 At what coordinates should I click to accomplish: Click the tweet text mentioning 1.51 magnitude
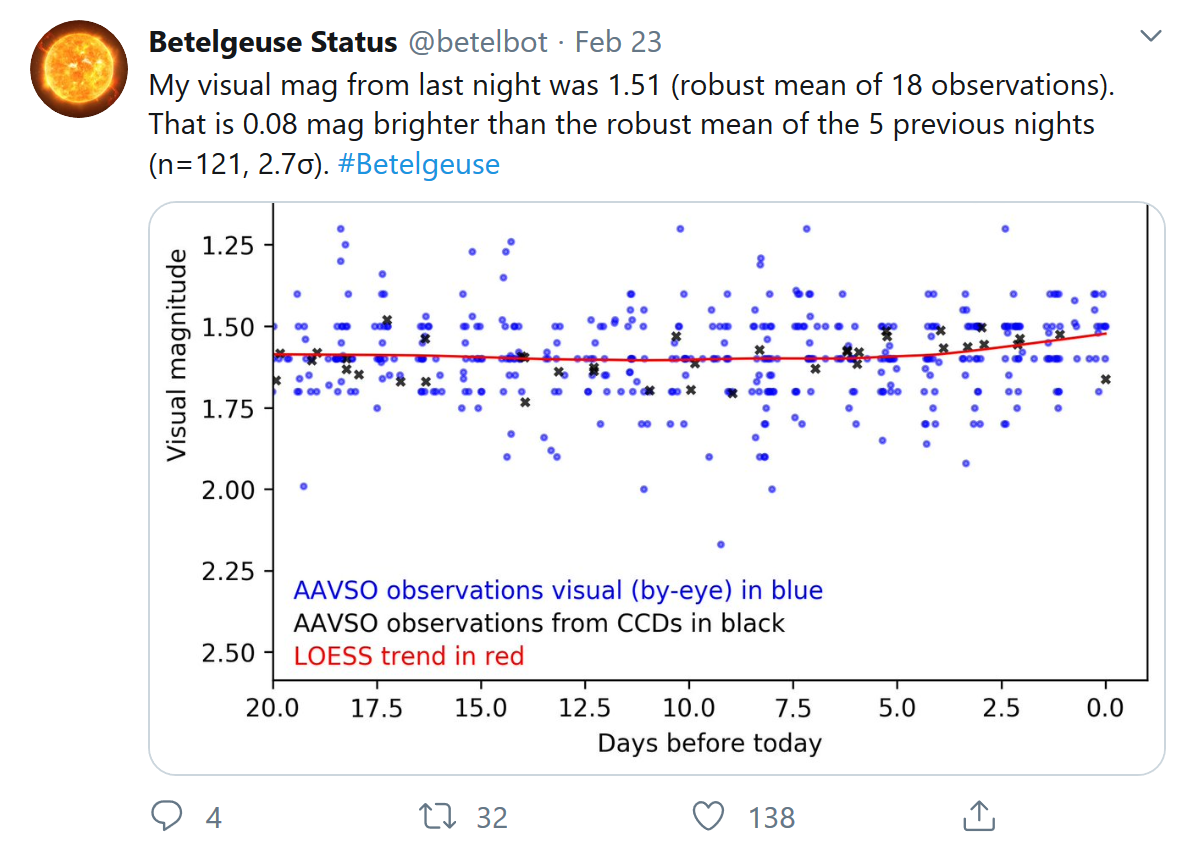click(x=631, y=86)
